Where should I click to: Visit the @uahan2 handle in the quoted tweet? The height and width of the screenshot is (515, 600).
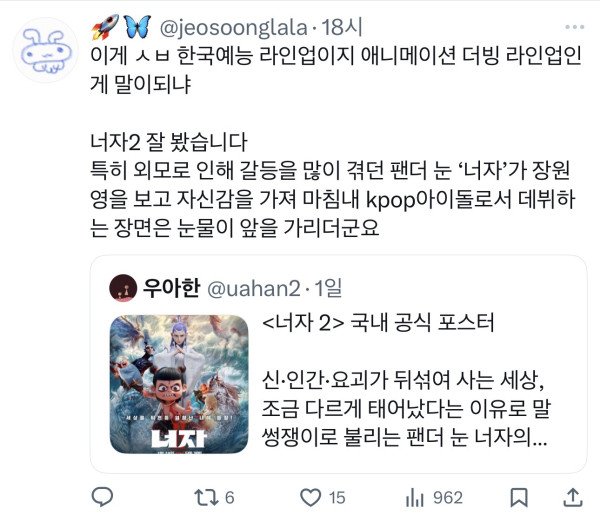[x=254, y=288]
